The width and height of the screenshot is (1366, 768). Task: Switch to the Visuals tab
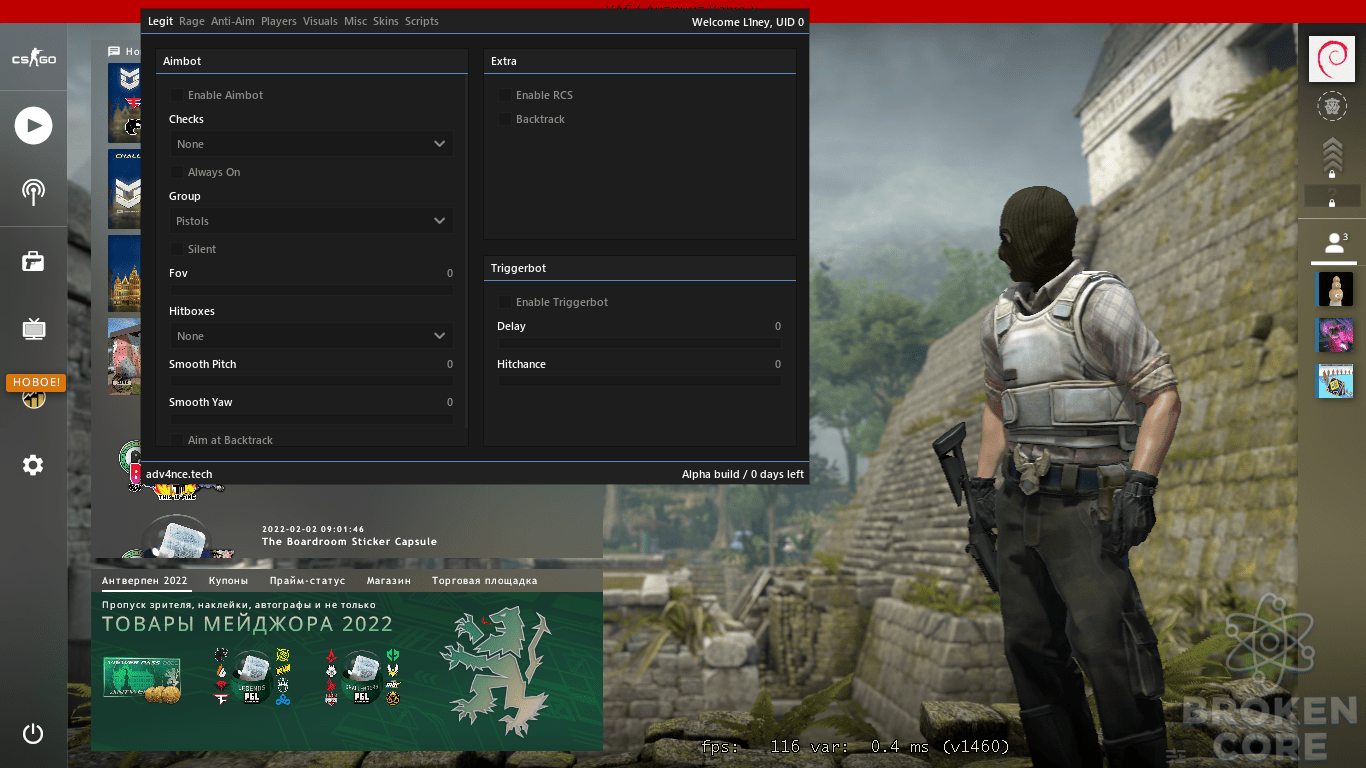pyautogui.click(x=320, y=21)
